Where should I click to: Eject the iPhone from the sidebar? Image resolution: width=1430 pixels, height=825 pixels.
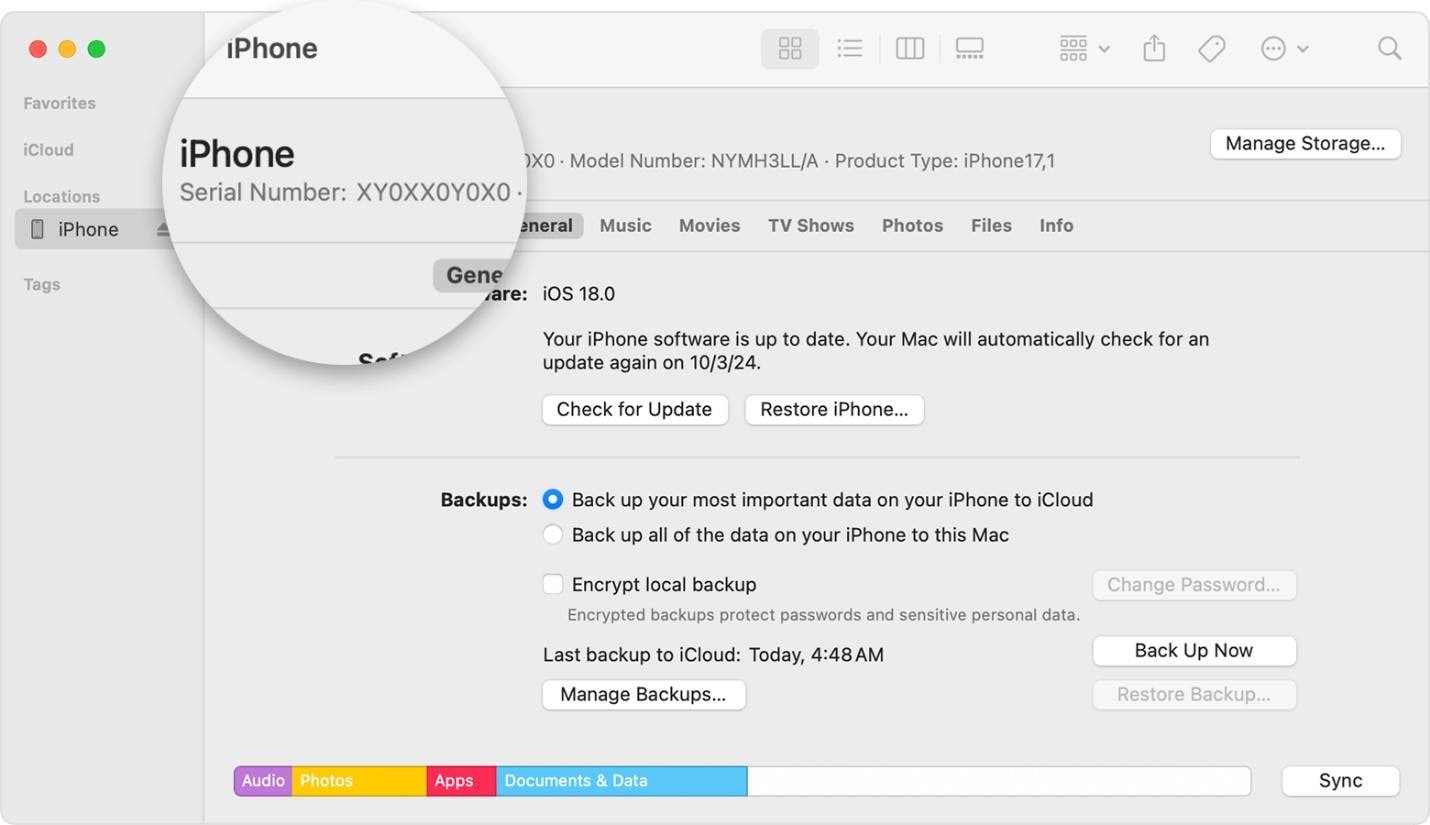(163, 229)
